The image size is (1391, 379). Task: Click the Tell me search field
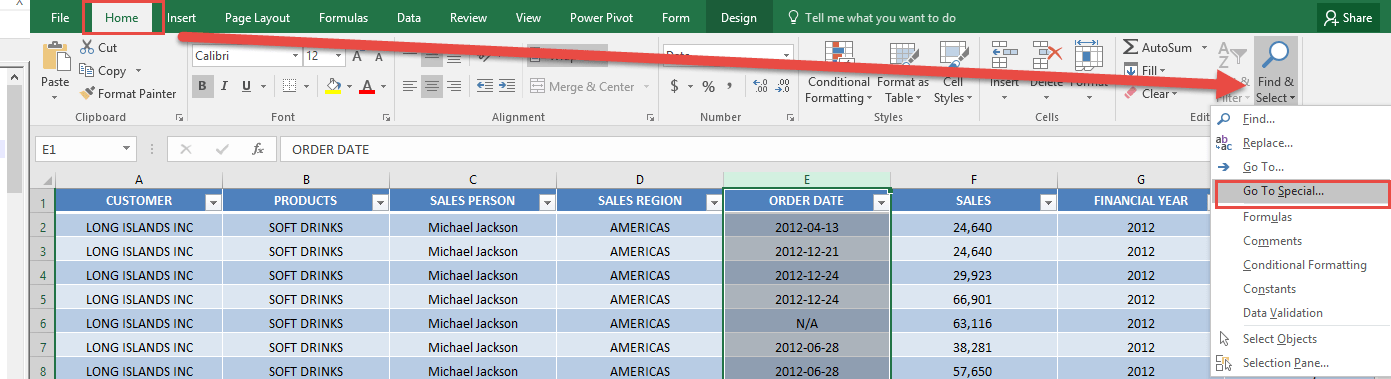coord(872,18)
